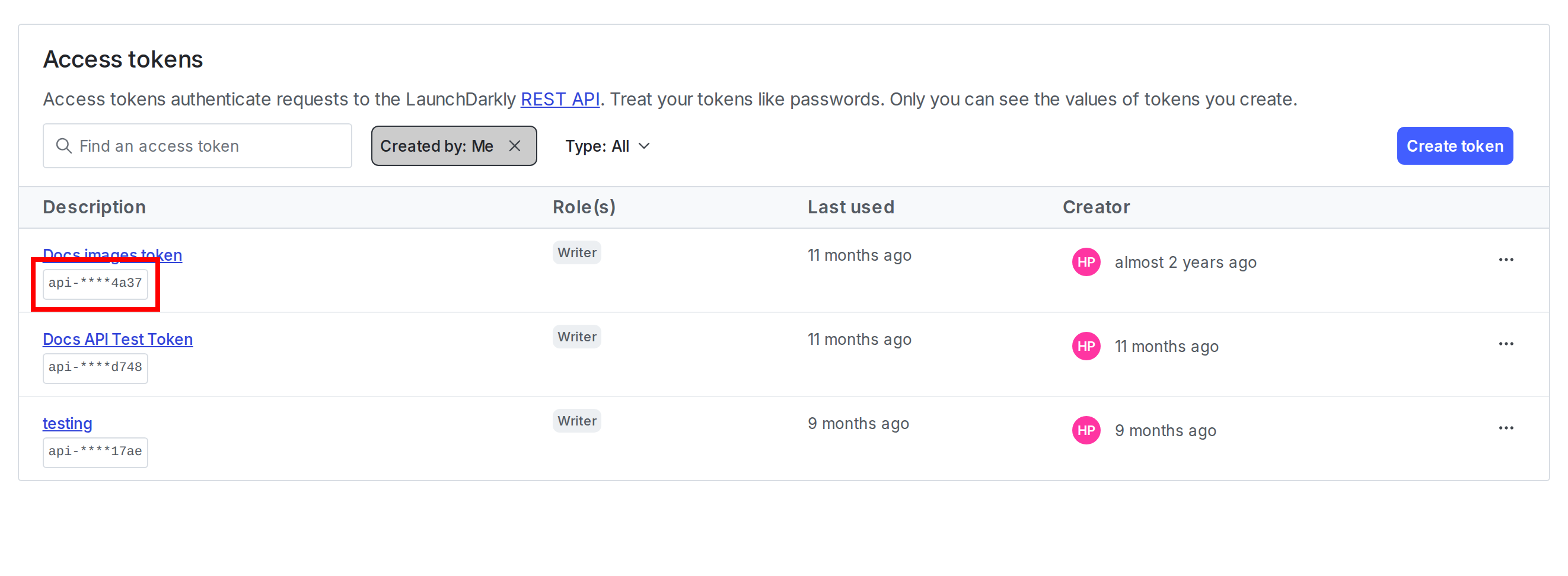Screen dimensions: 1568x576
Task: Remove the Created by: Me filter
Action: pos(515,145)
